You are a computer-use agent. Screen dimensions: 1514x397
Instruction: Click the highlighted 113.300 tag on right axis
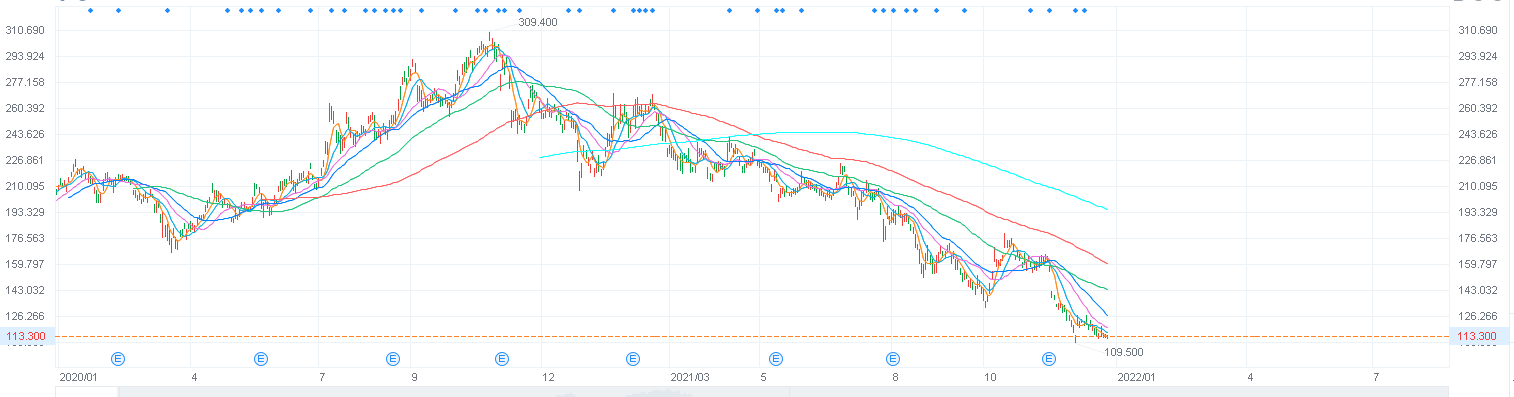1478,336
